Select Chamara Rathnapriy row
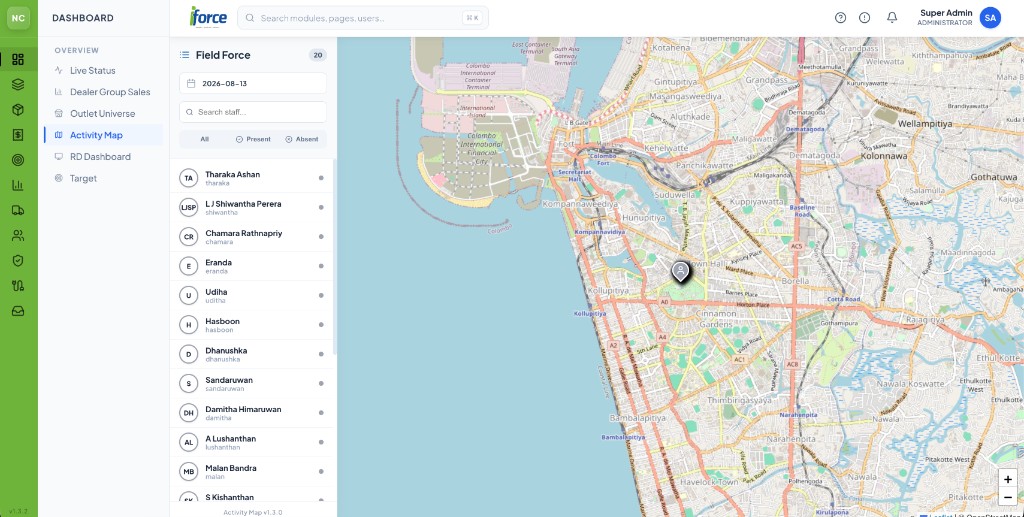Image resolution: width=1024 pixels, height=517 pixels. coord(251,236)
